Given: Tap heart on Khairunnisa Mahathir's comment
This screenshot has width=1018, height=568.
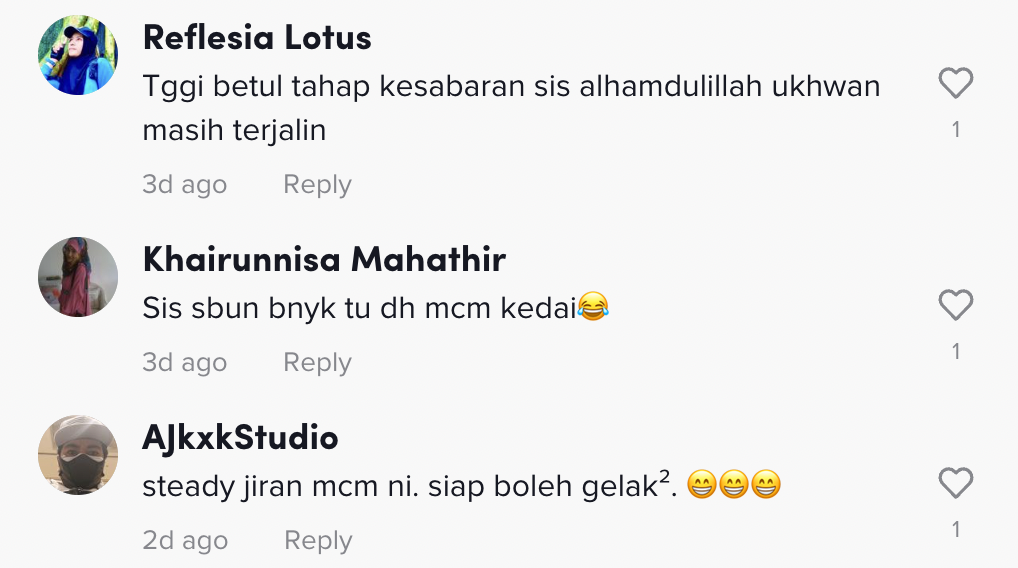Looking at the screenshot, I should point(956,305).
